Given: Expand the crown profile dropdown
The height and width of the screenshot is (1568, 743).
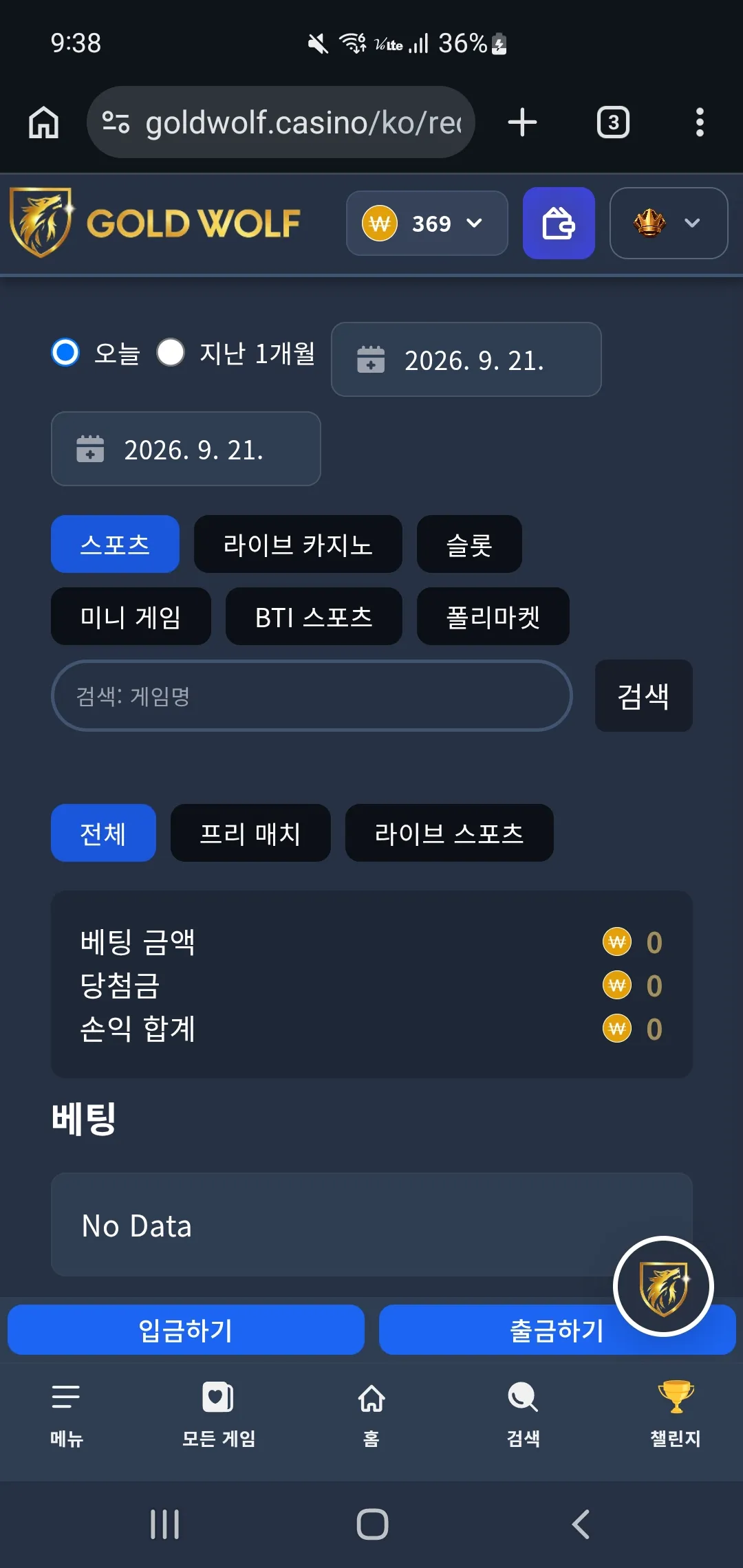Looking at the screenshot, I should click(x=668, y=224).
